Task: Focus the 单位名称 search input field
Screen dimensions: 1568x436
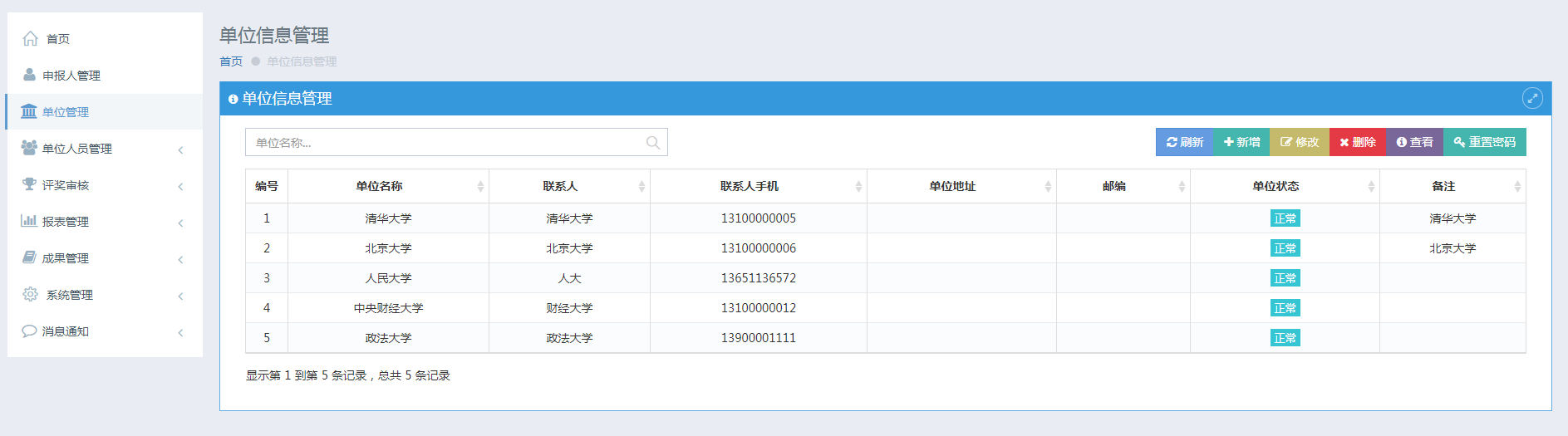Action: [456, 142]
